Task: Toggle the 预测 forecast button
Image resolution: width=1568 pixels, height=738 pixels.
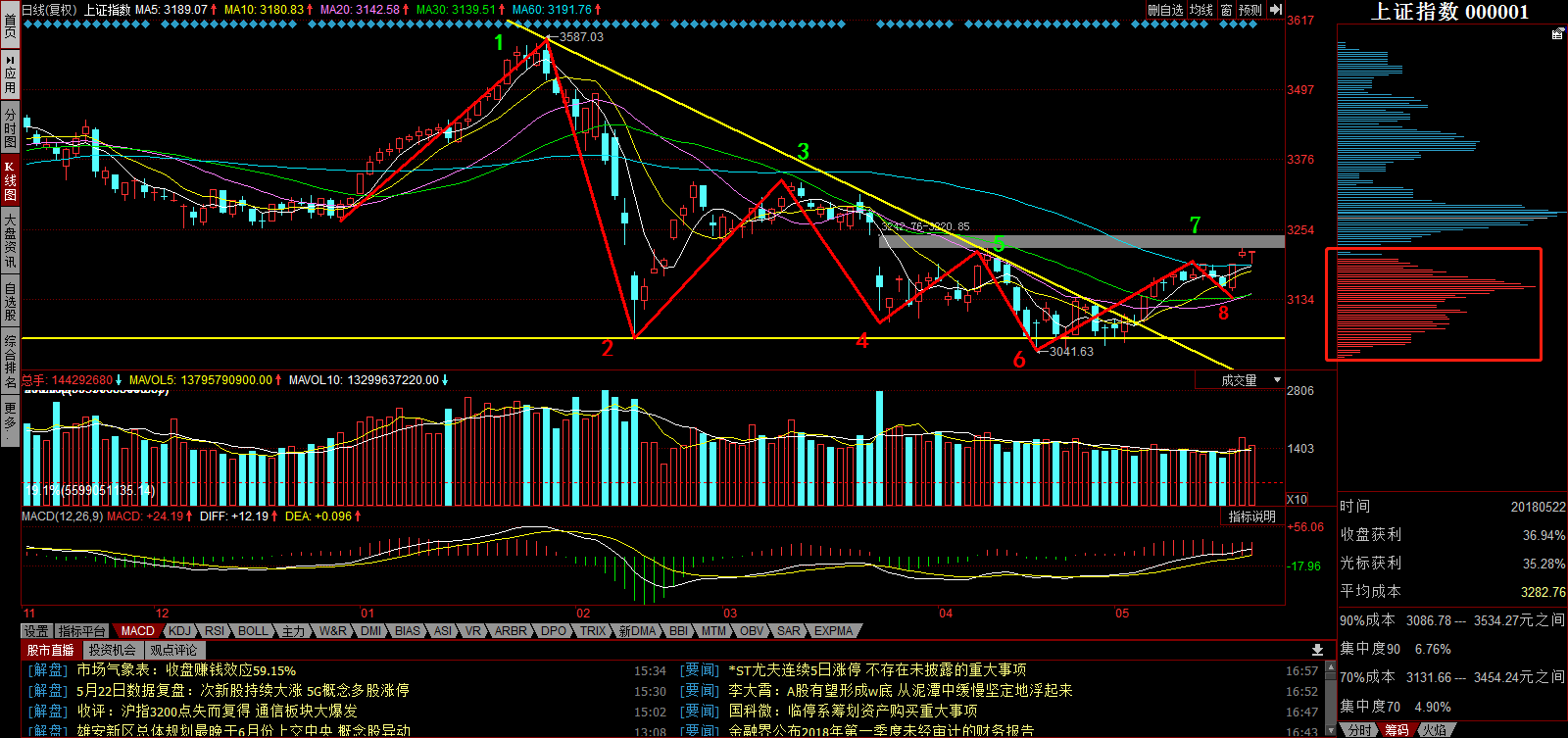Action: coord(1250,10)
